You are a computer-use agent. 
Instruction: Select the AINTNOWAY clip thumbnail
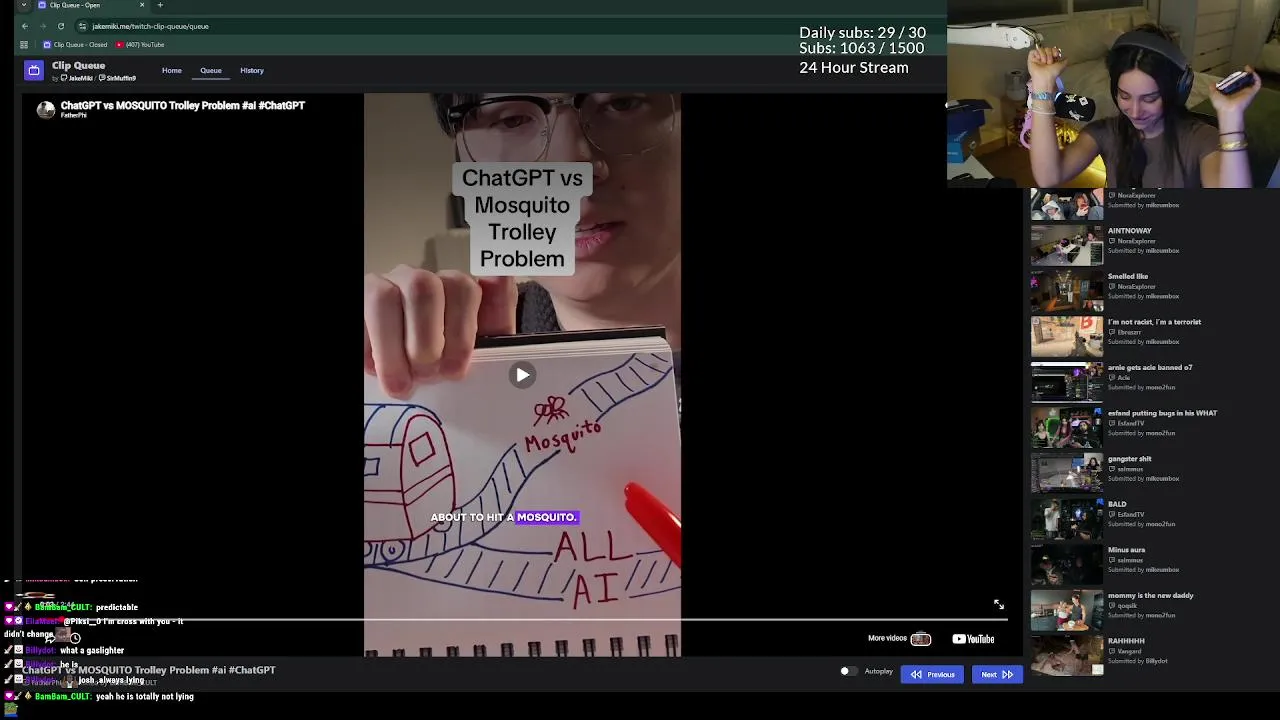(x=1067, y=246)
